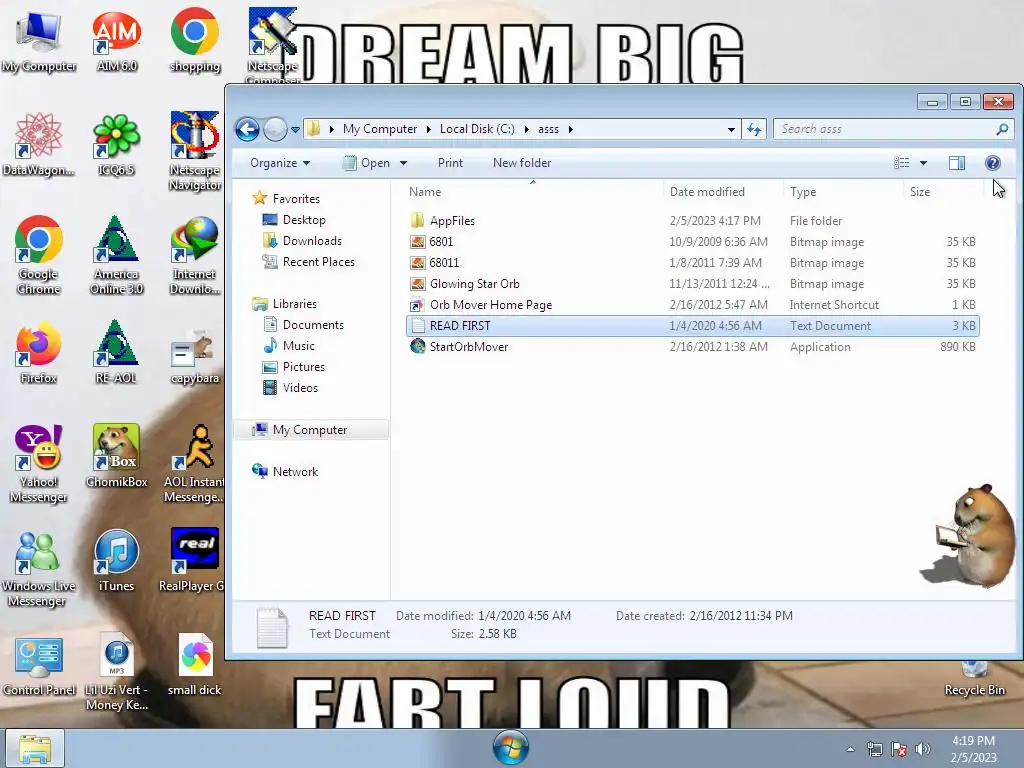Expand the Open button dropdown arrow
1024x768 pixels.
click(404, 163)
